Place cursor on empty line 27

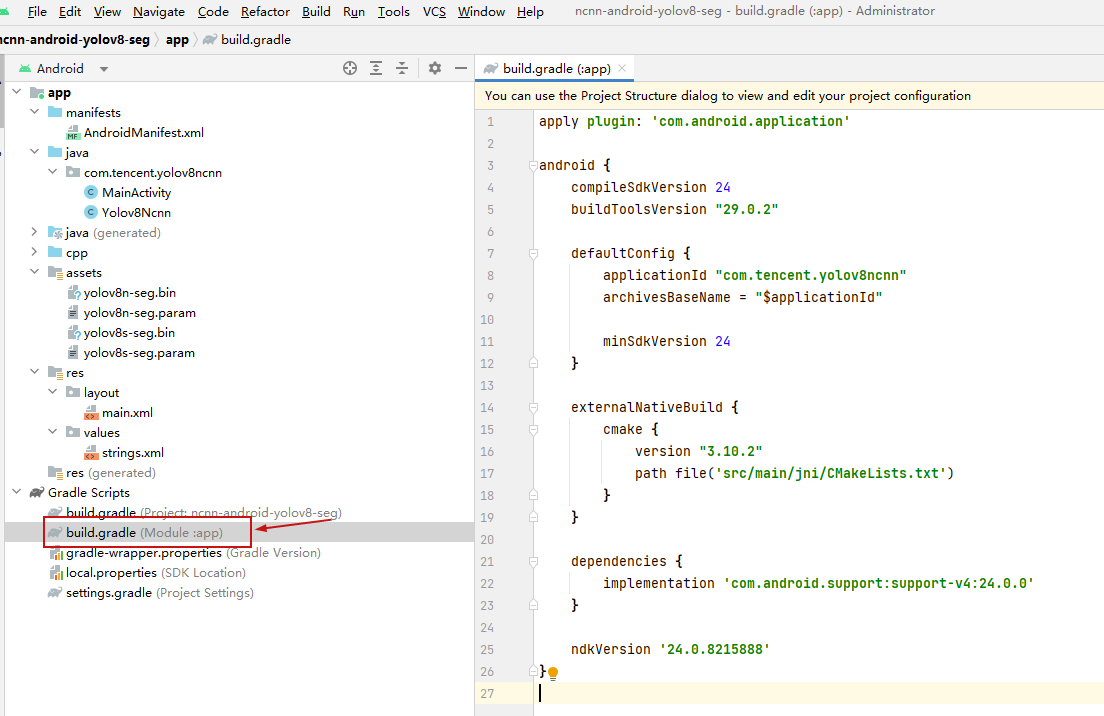click(817, 693)
